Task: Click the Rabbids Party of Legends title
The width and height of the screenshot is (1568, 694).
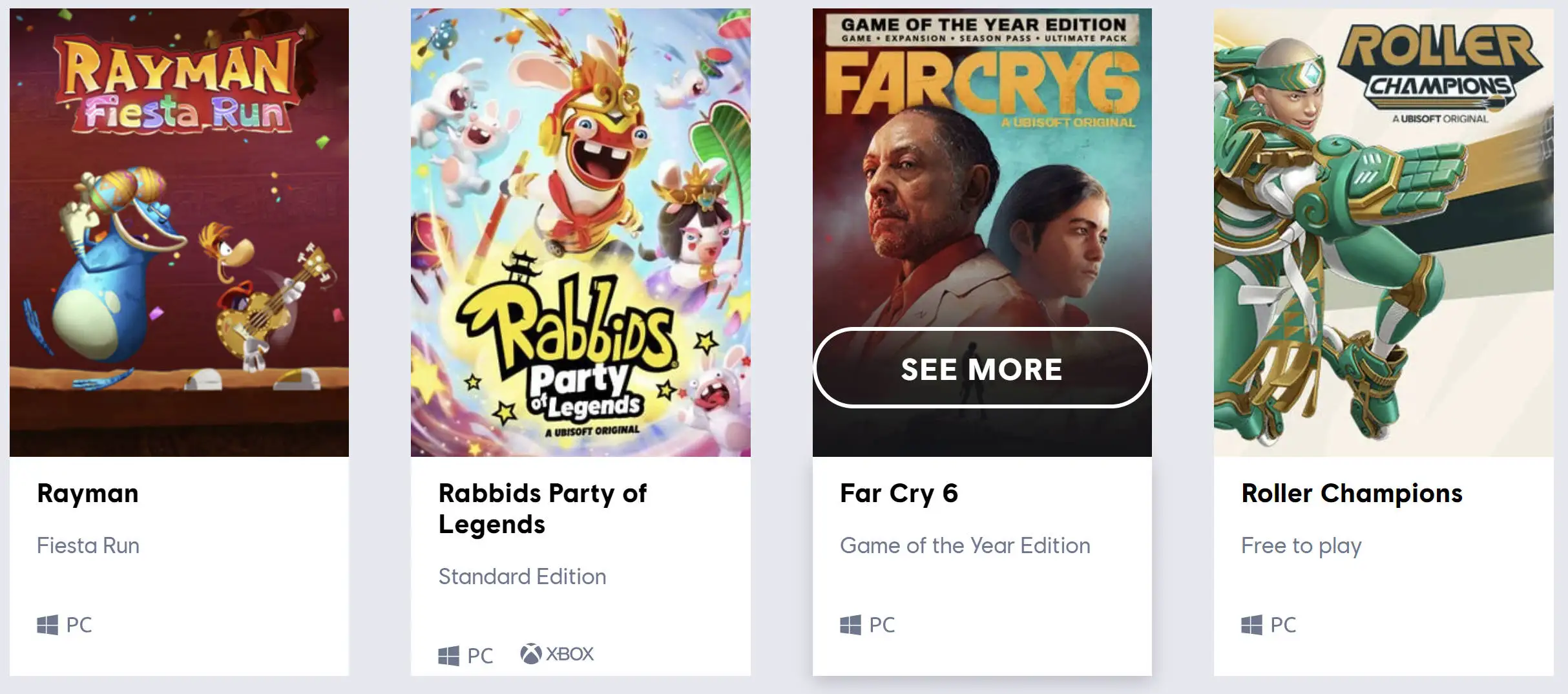Action: point(542,509)
